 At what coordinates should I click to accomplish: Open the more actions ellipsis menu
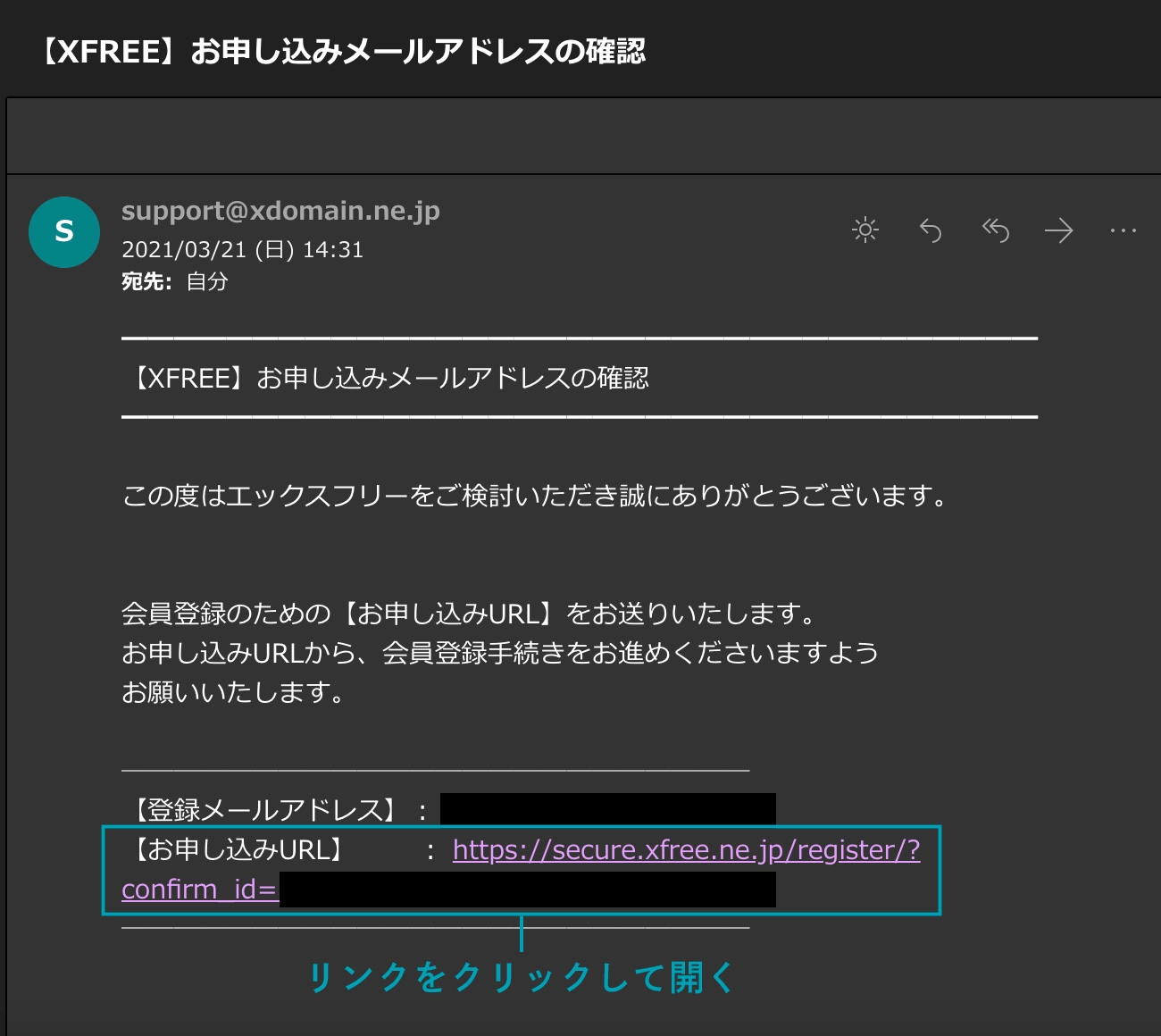coord(1123,231)
